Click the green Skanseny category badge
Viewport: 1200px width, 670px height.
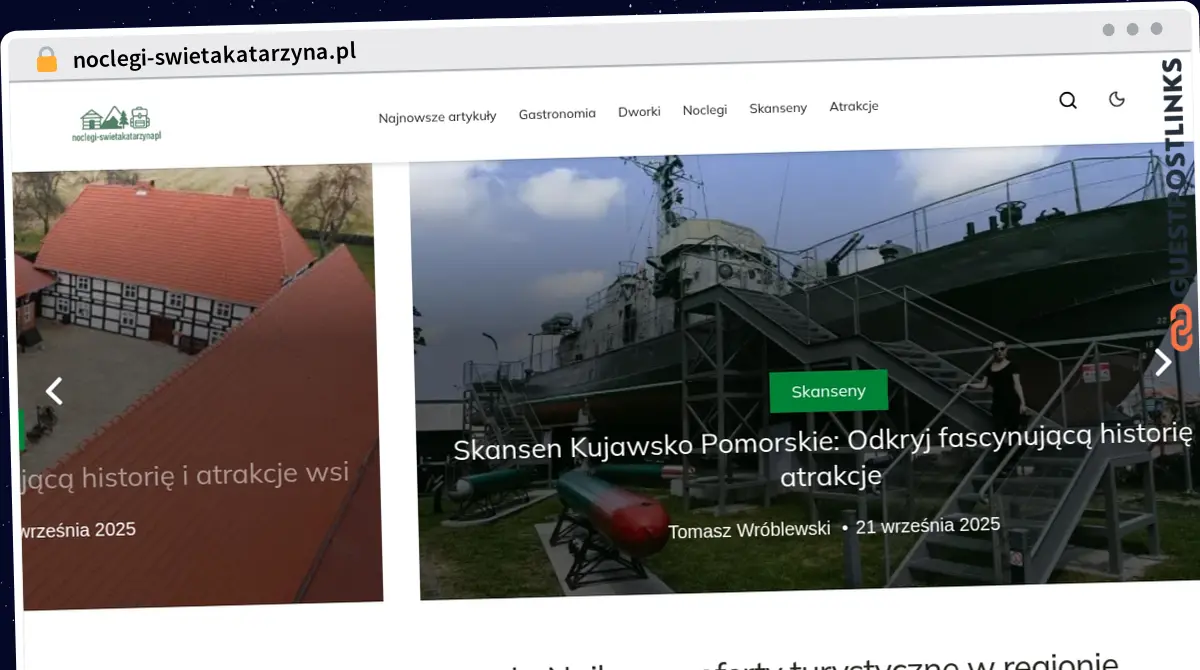[829, 391]
